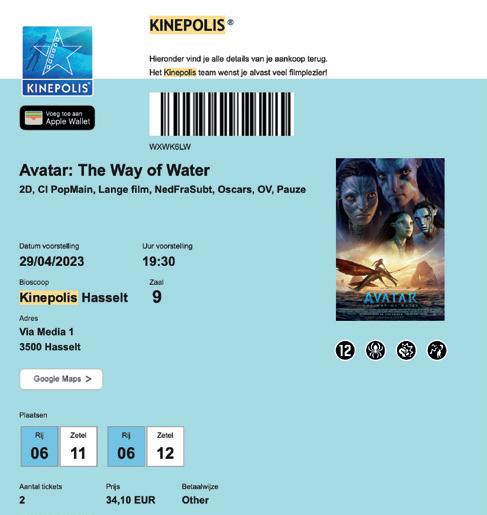Click the ticket barcode
The height and width of the screenshot is (515, 487).
pyautogui.click(x=221, y=114)
